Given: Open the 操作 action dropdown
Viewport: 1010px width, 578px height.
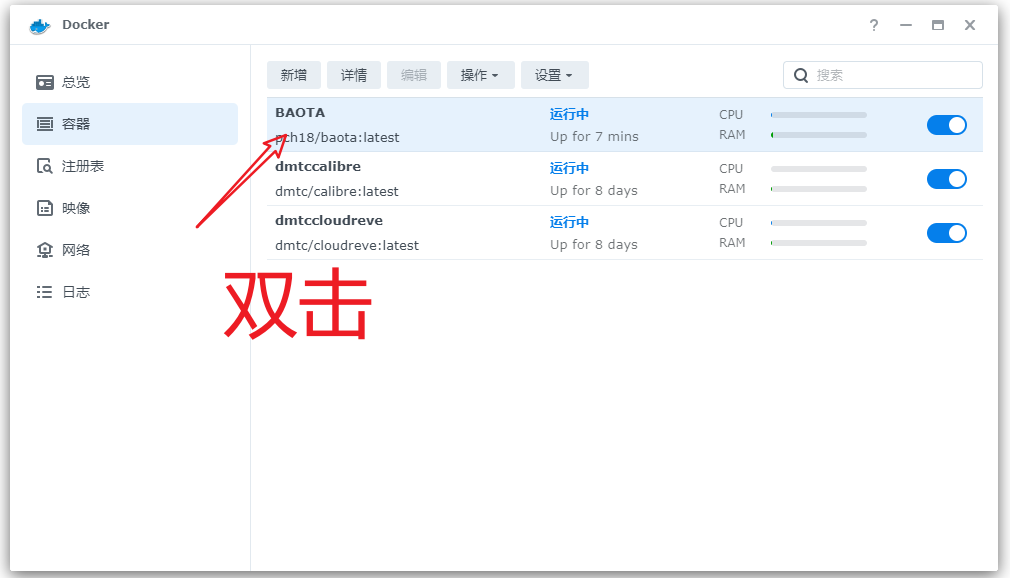Looking at the screenshot, I should (x=480, y=74).
